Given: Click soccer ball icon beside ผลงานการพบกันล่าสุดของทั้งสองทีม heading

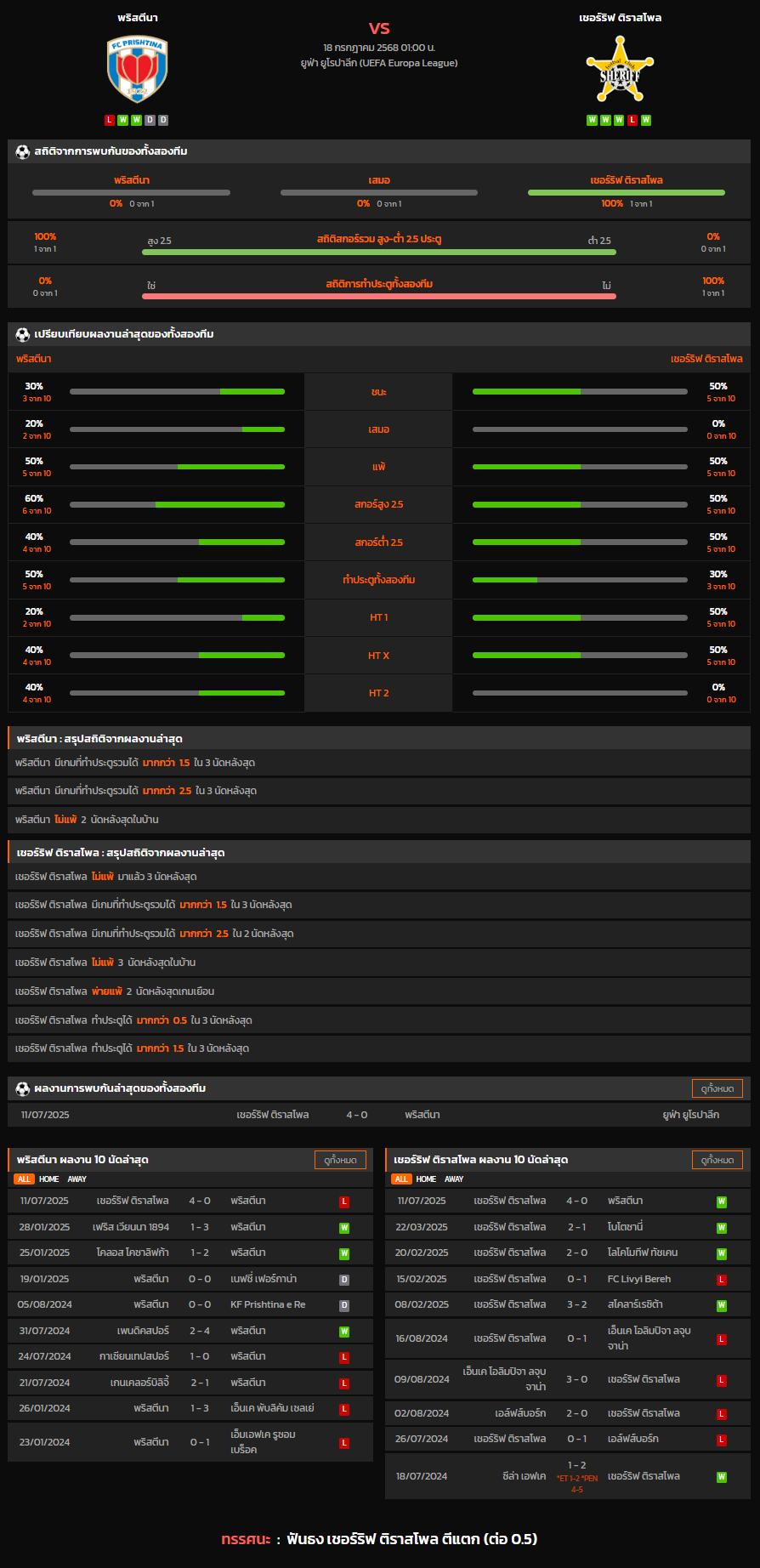Looking at the screenshot, I should 22,1088.
